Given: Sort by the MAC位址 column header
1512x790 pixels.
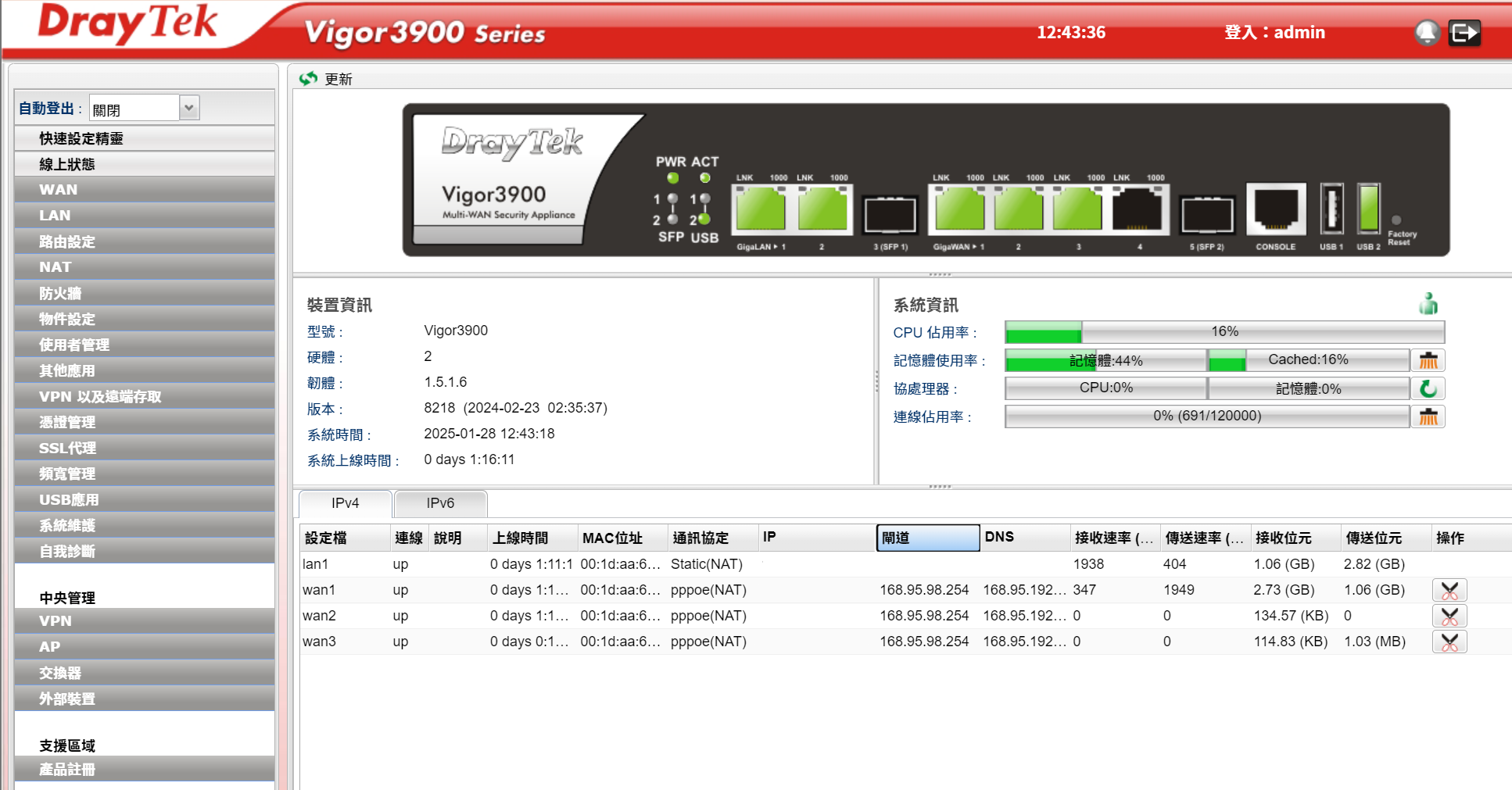Looking at the screenshot, I should click(623, 538).
